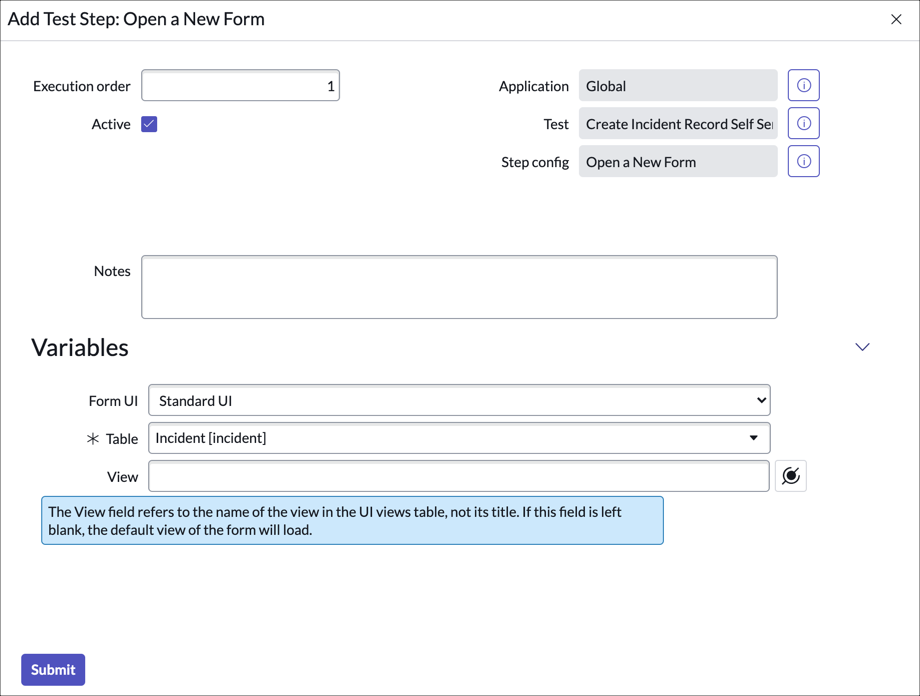Open info icon next to Step config
The width and height of the screenshot is (920, 696).
coord(803,161)
